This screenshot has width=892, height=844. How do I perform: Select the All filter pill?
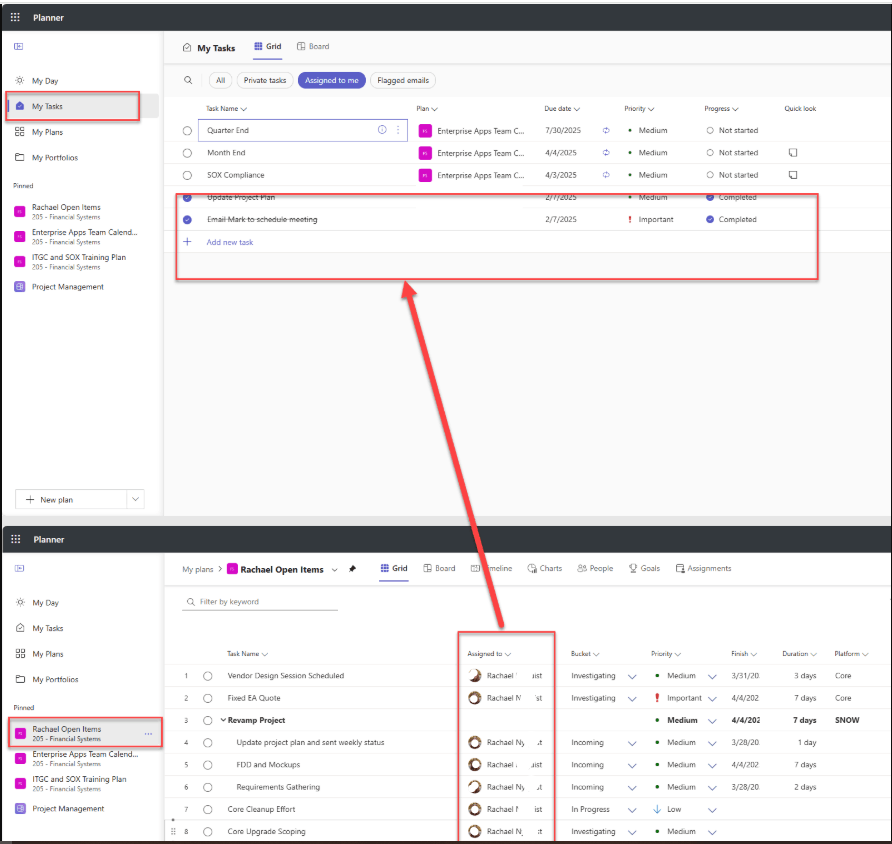pos(221,80)
